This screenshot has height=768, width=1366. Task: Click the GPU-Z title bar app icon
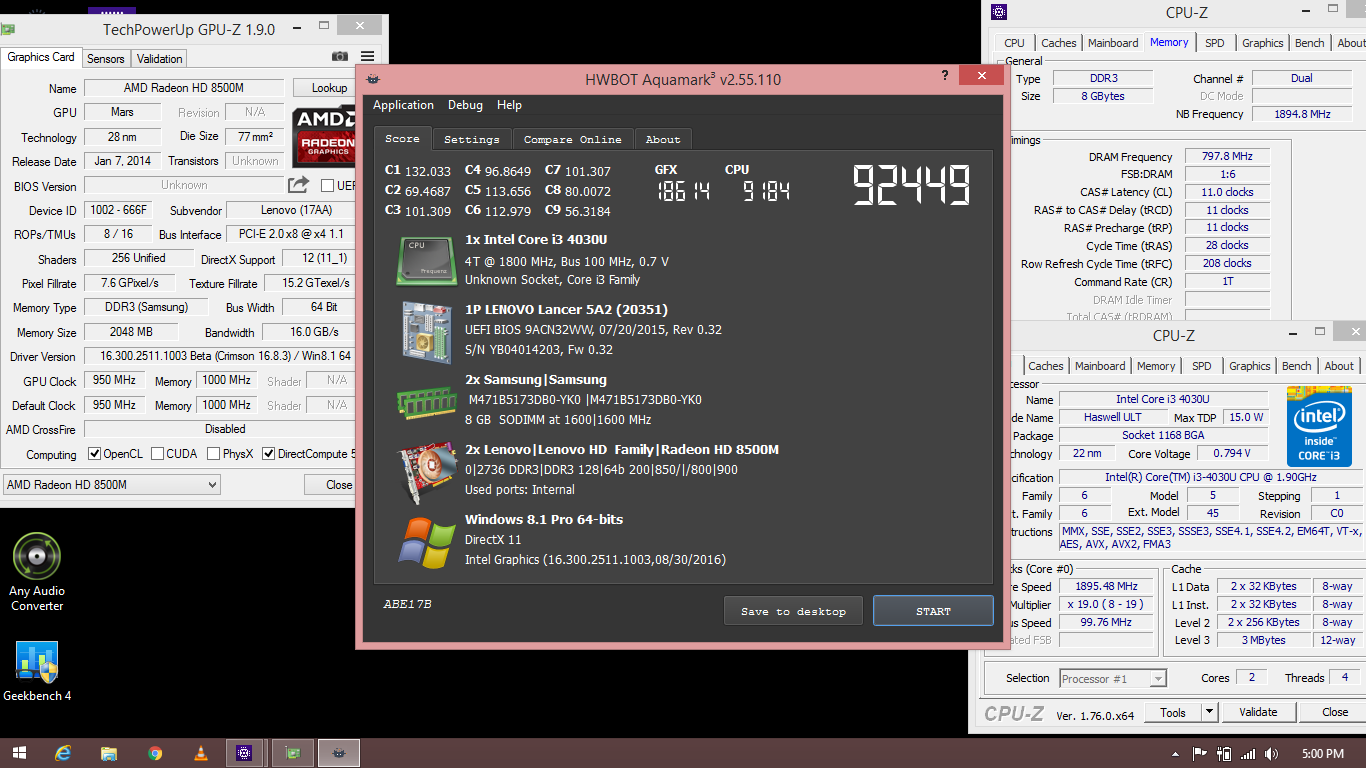point(8,29)
